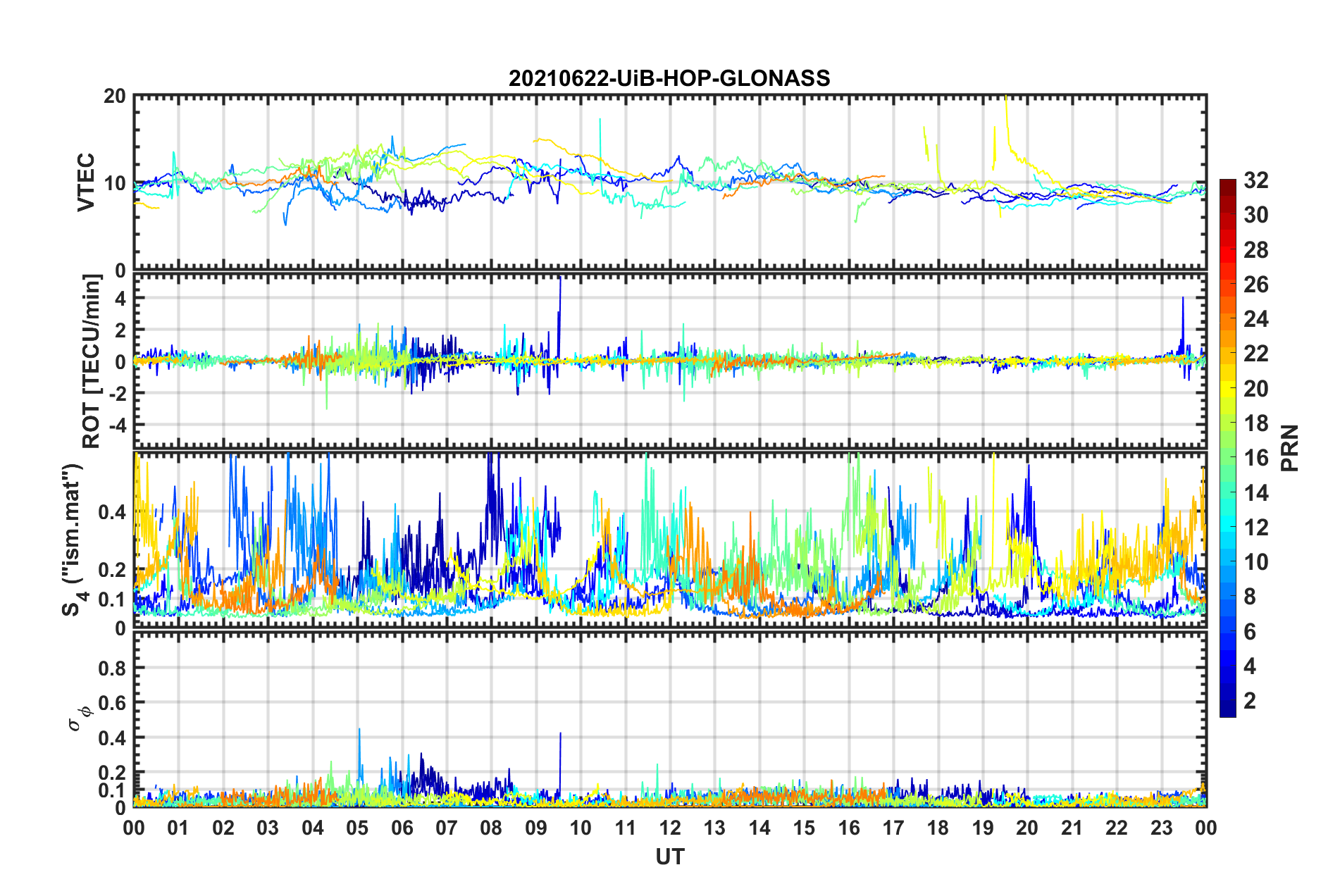The width and height of the screenshot is (1340, 896).
Task: Click inside the VTEC plot panel
Action: point(670,182)
